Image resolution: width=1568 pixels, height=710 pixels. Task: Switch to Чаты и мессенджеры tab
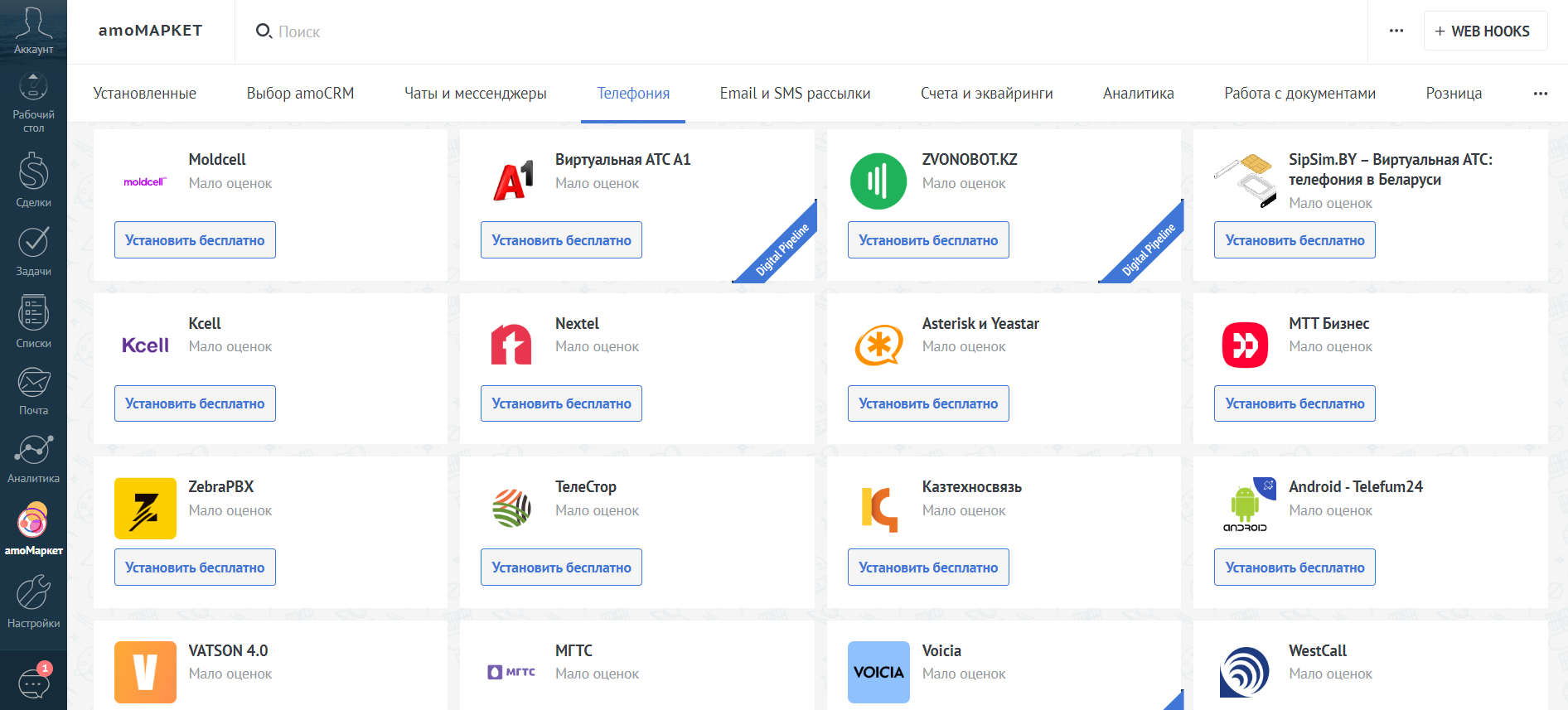(x=475, y=94)
